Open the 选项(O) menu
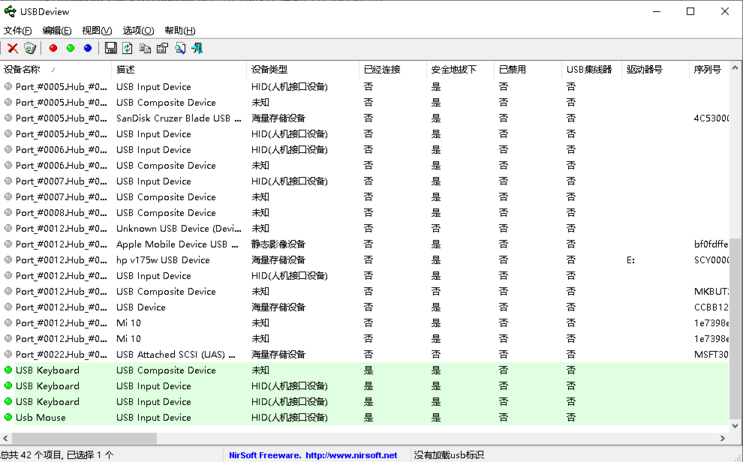Image resolution: width=743 pixels, height=462 pixels. (138, 31)
